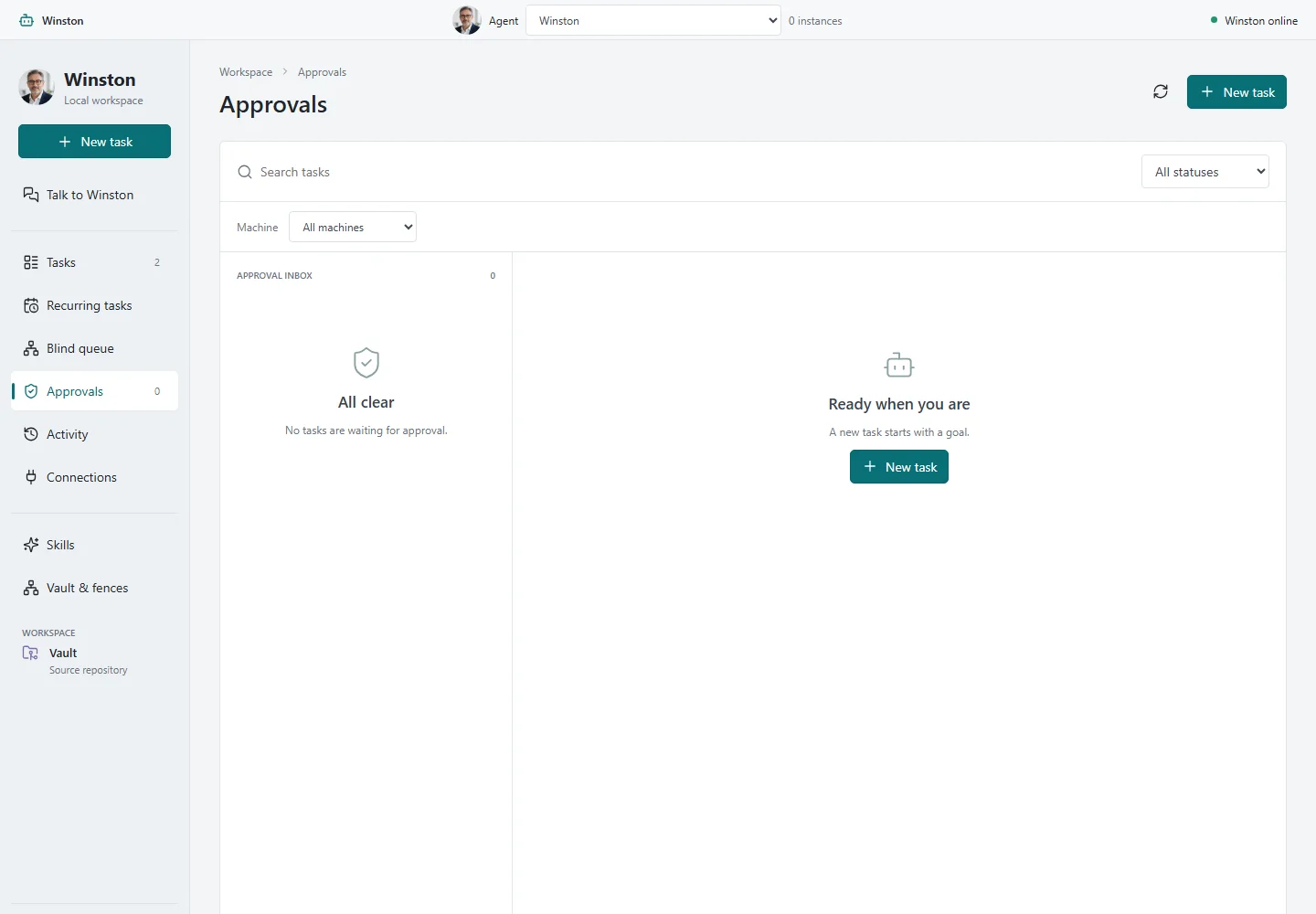
Task: Click the Vault & fences icon
Action: pos(31,588)
